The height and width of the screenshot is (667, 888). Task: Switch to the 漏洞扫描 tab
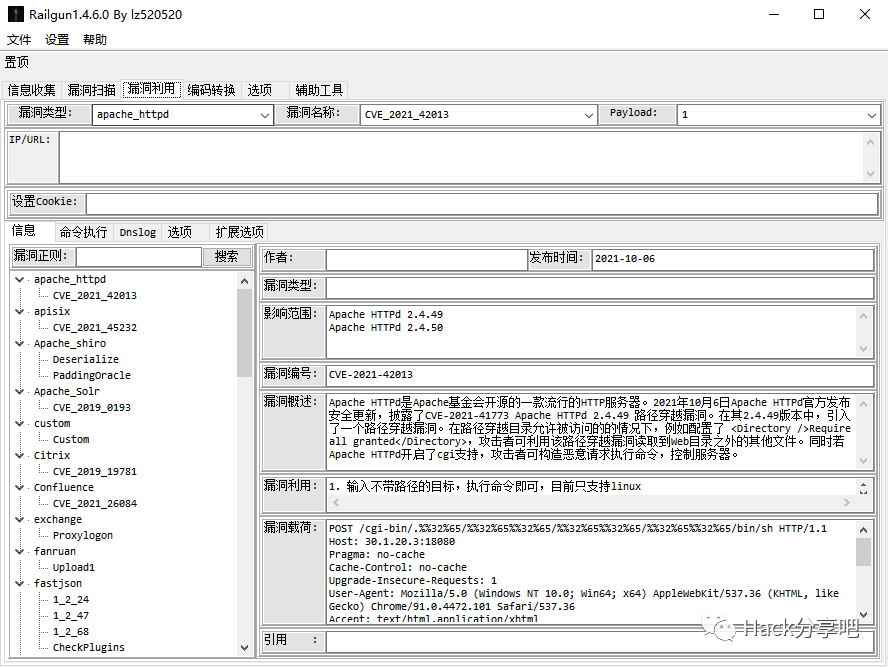92,90
